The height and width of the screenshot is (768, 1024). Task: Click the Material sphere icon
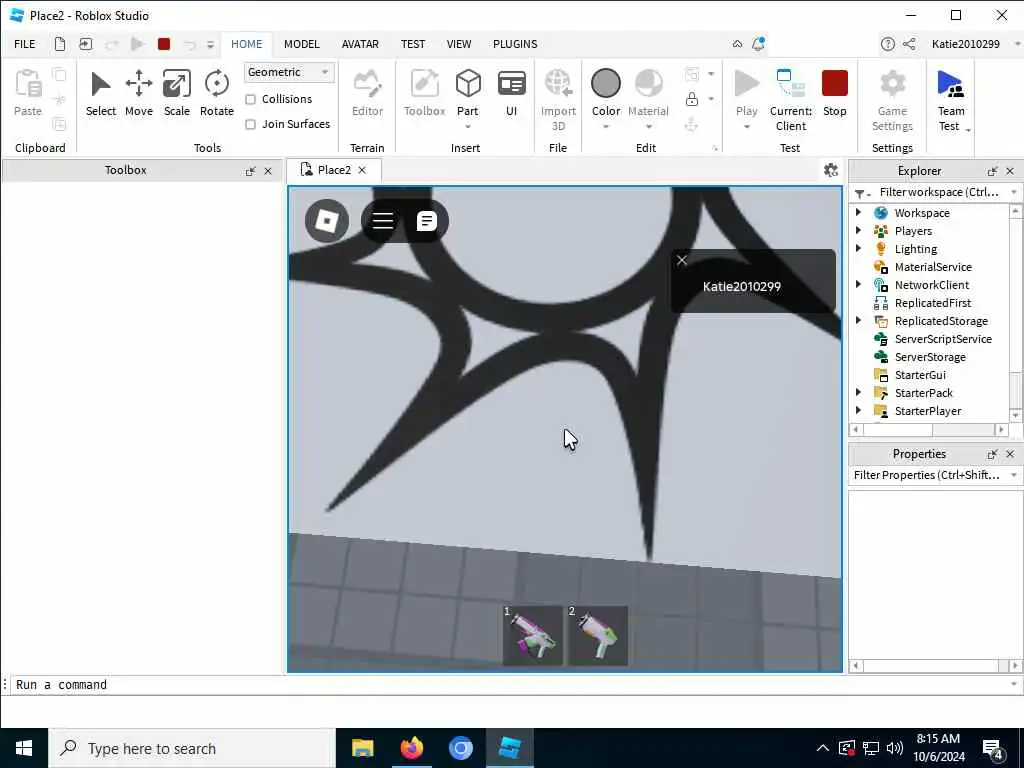[x=648, y=84]
